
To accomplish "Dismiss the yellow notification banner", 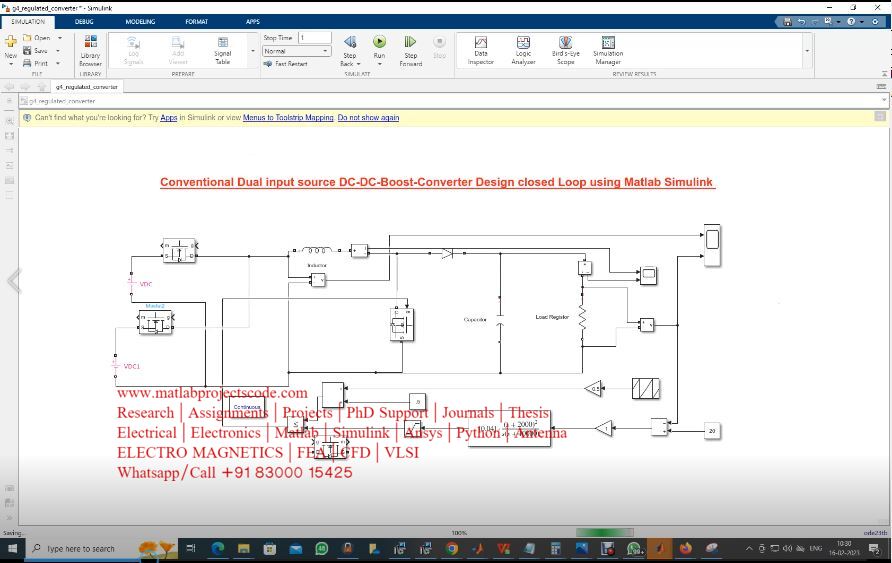I will pyautogui.click(x=880, y=117).
